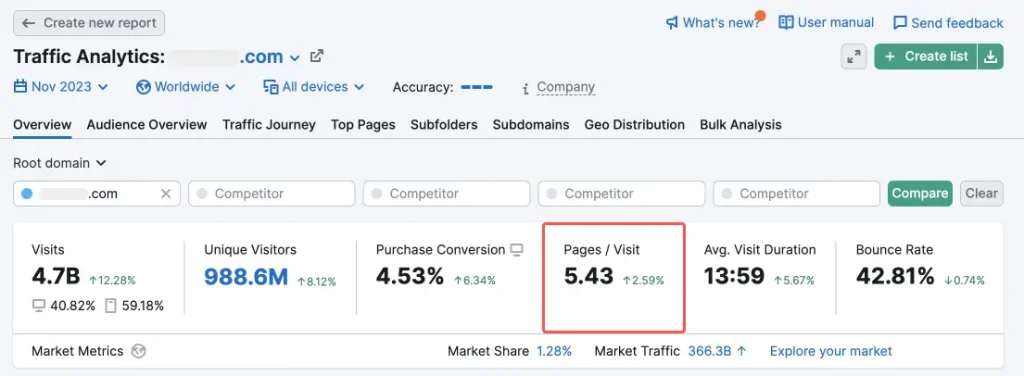This screenshot has height=376, width=1024.
Task: Click the expand fullscreen icon button
Action: [854, 57]
